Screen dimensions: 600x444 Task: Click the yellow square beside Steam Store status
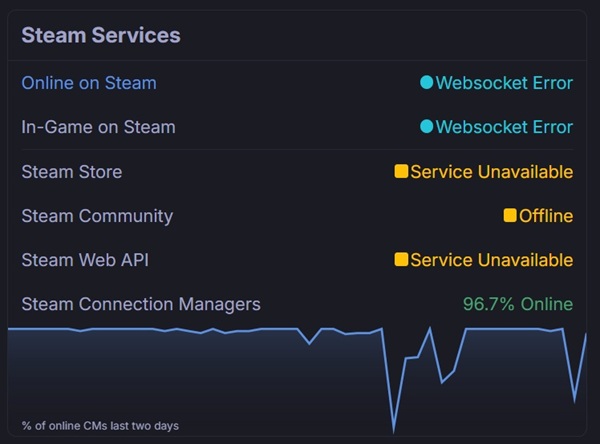(x=401, y=171)
